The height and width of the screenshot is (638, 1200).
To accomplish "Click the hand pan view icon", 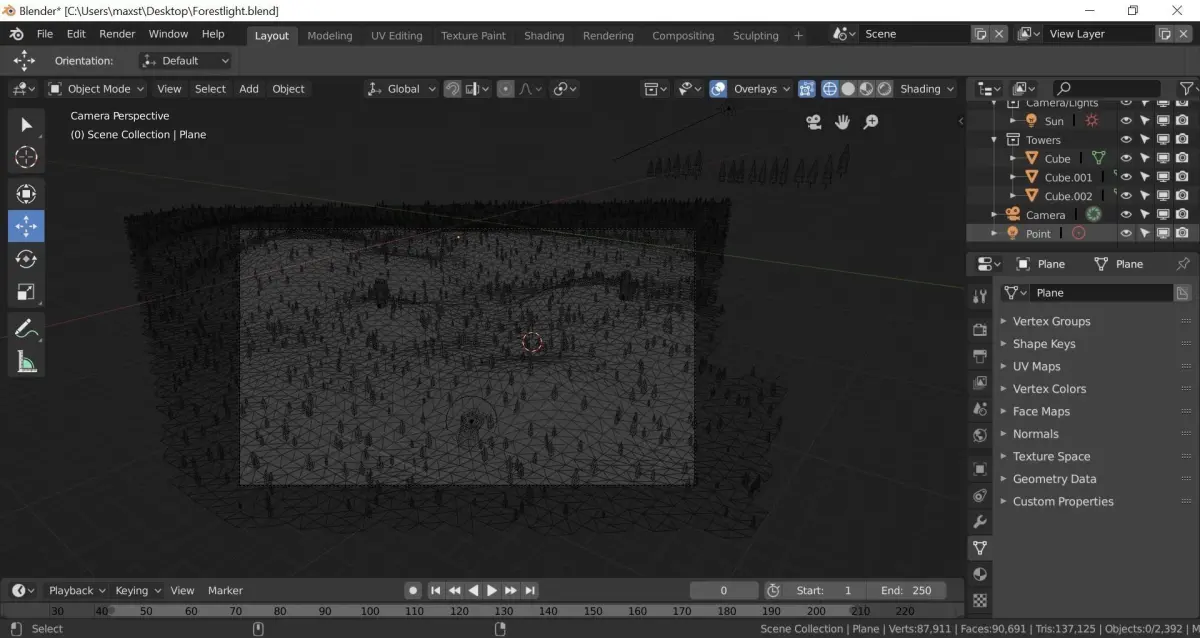I will [x=842, y=122].
